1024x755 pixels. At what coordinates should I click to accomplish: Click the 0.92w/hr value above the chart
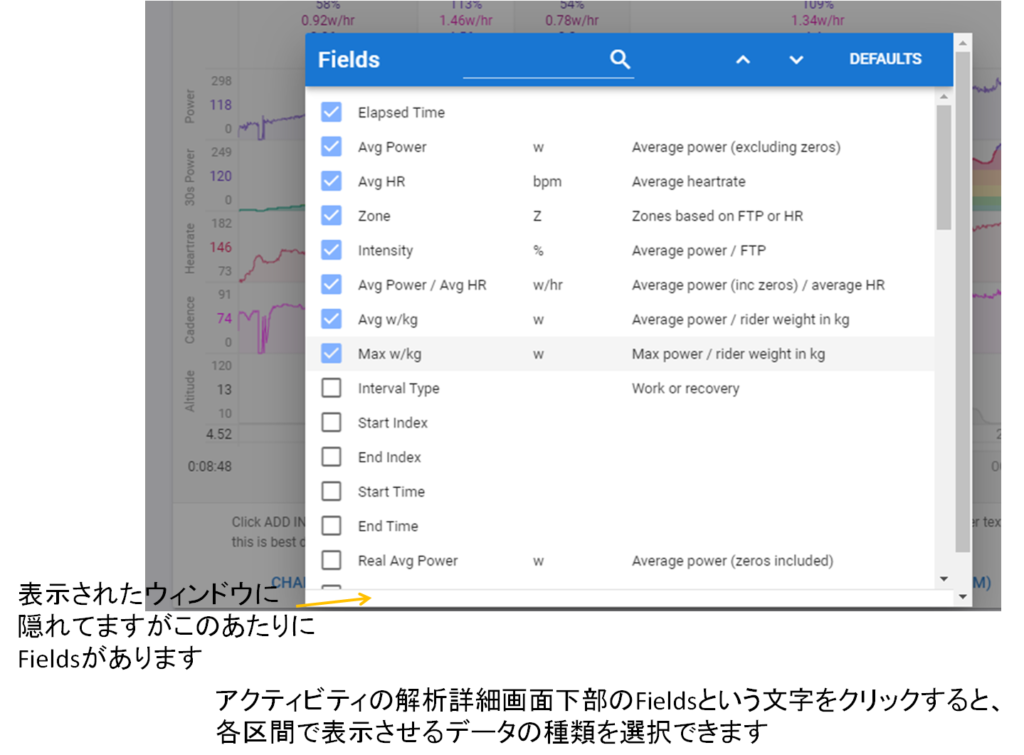[328, 20]
